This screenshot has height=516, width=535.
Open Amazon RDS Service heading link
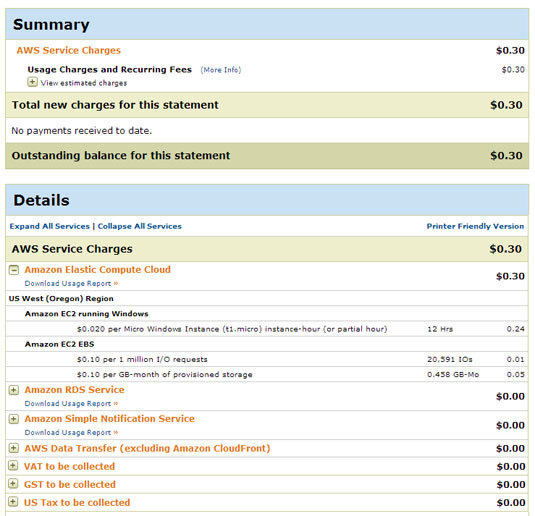74,390
